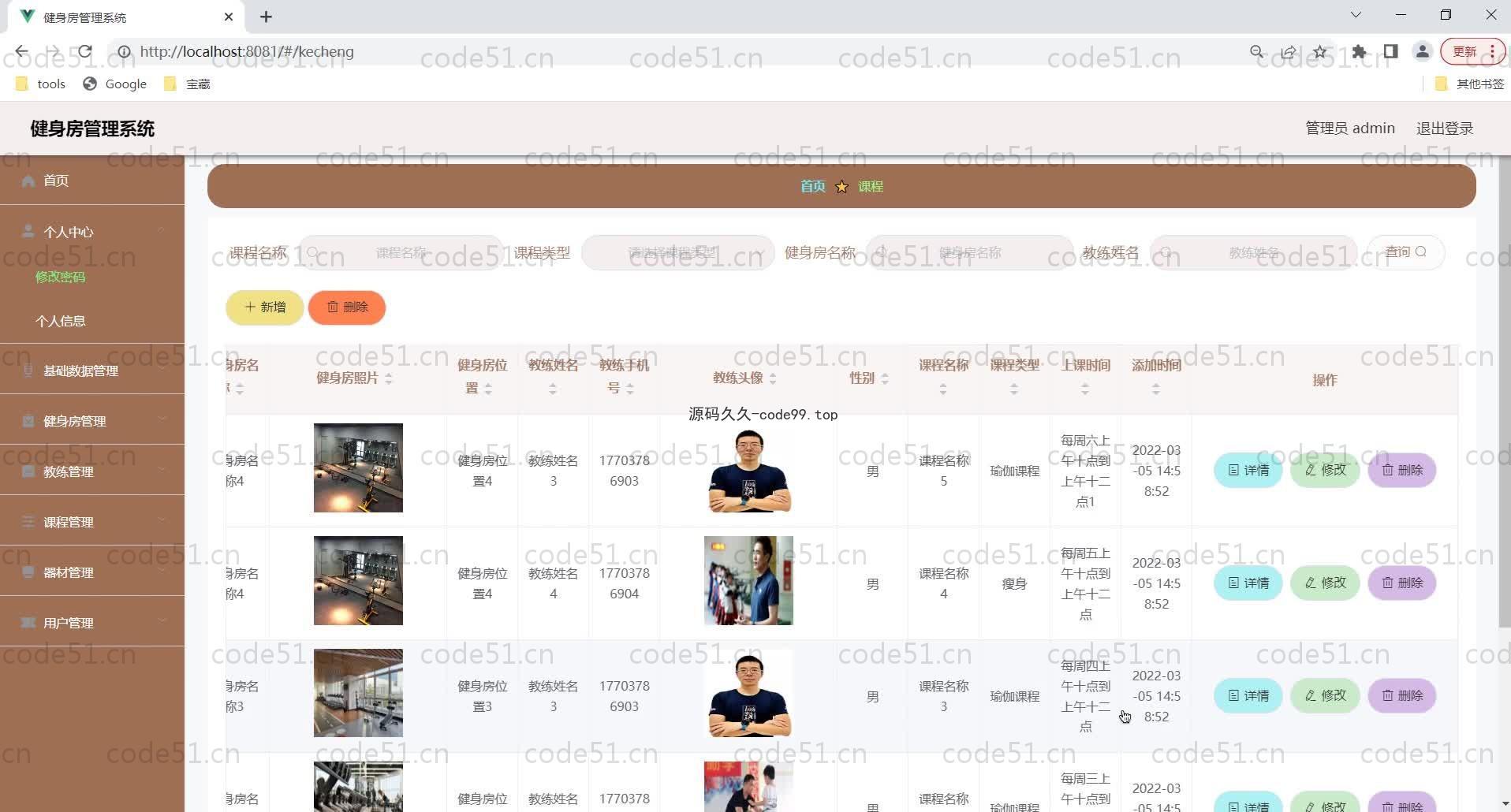Sort by 健身房位置 column
Viewport: 1511px width, 812px height.
point(488,389)
